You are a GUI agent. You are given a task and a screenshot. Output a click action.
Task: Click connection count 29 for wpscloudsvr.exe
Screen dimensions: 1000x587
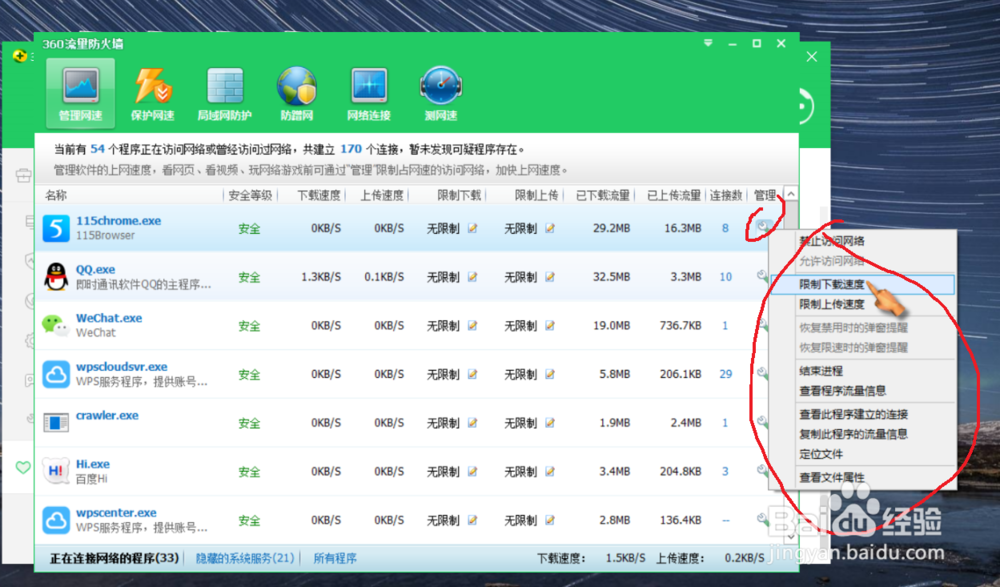[x=725, y=374]
